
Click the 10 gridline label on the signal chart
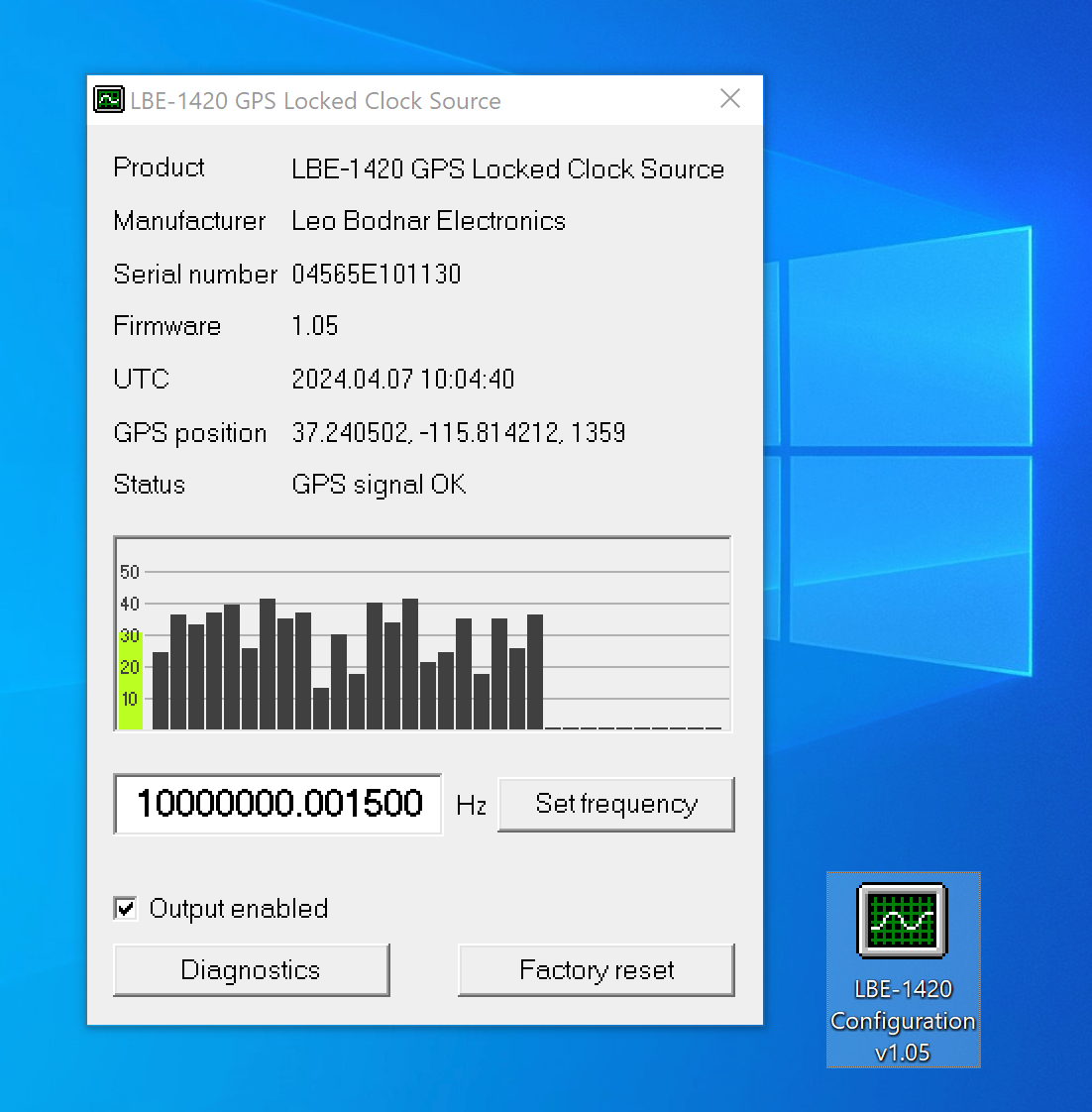point(130,699)
